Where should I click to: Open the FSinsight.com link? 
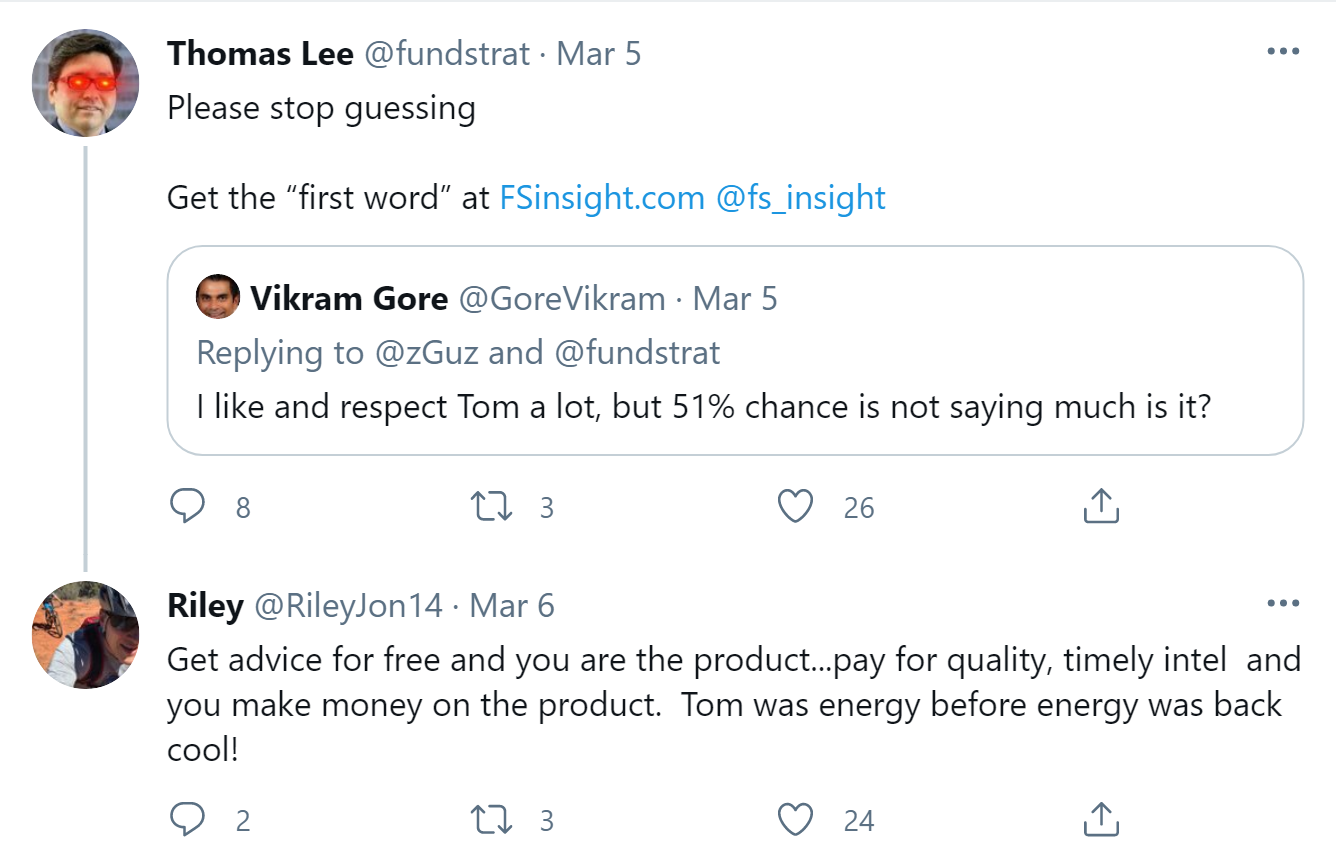pyautogui.click(x=602, y=198)
